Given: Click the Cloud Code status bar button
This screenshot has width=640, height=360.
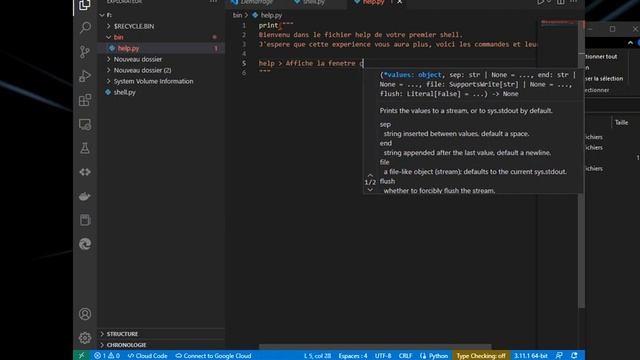Looking at the screenshot, I should pos(148,356).
